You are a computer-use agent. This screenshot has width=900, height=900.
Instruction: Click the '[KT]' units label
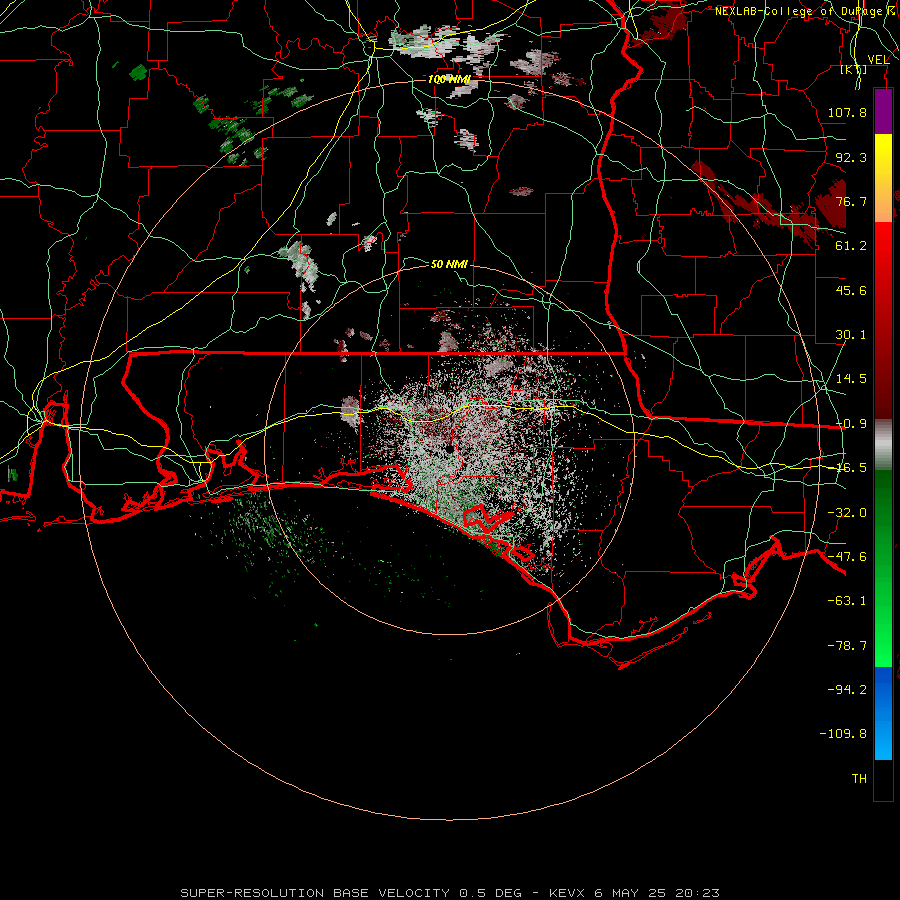coord(854,69)
